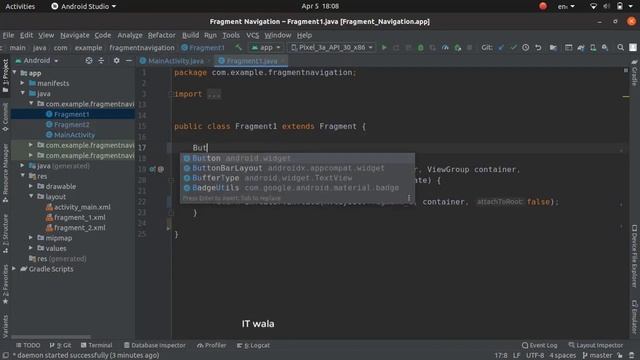
Task: Select ButtonBarLayout completion suggestion
Action: [298, 168]
